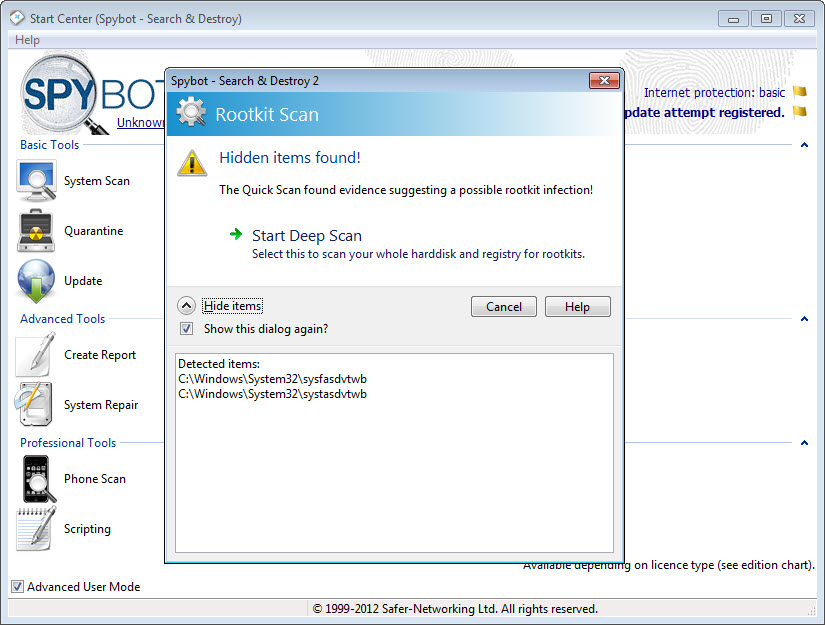Click the Internet protection yellow flag icon

[x=800, y=92]
